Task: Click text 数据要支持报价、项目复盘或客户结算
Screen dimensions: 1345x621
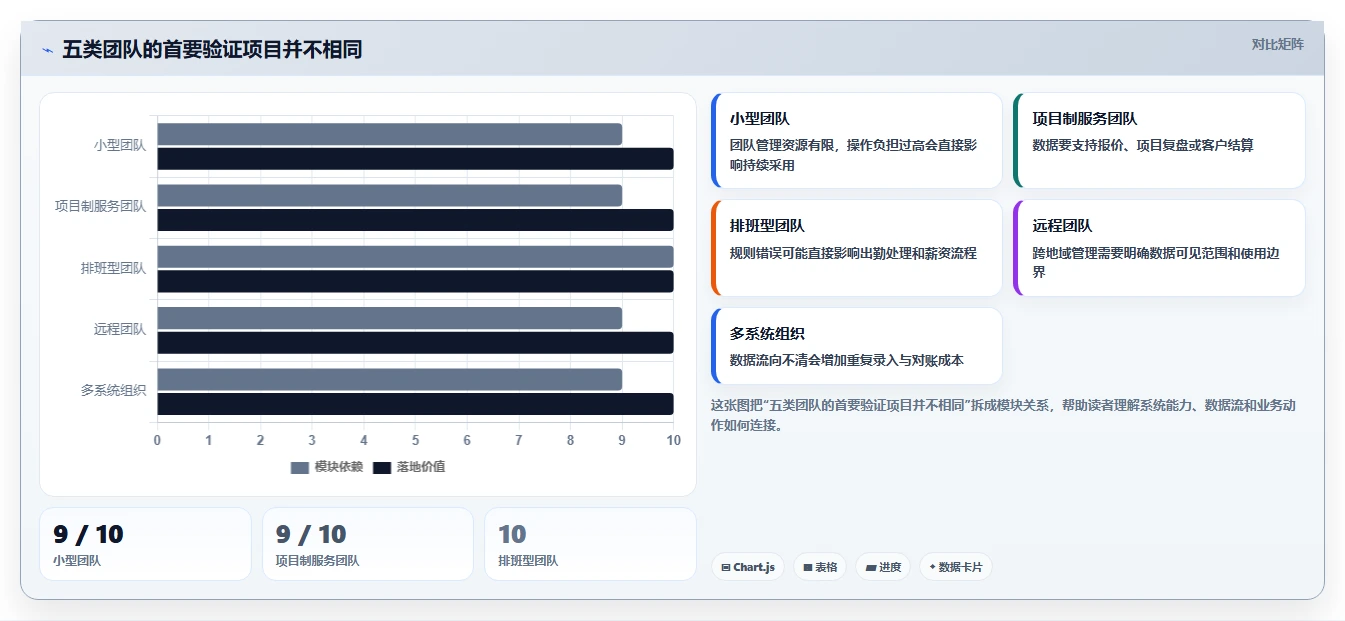Action: tap(1142, 145)
